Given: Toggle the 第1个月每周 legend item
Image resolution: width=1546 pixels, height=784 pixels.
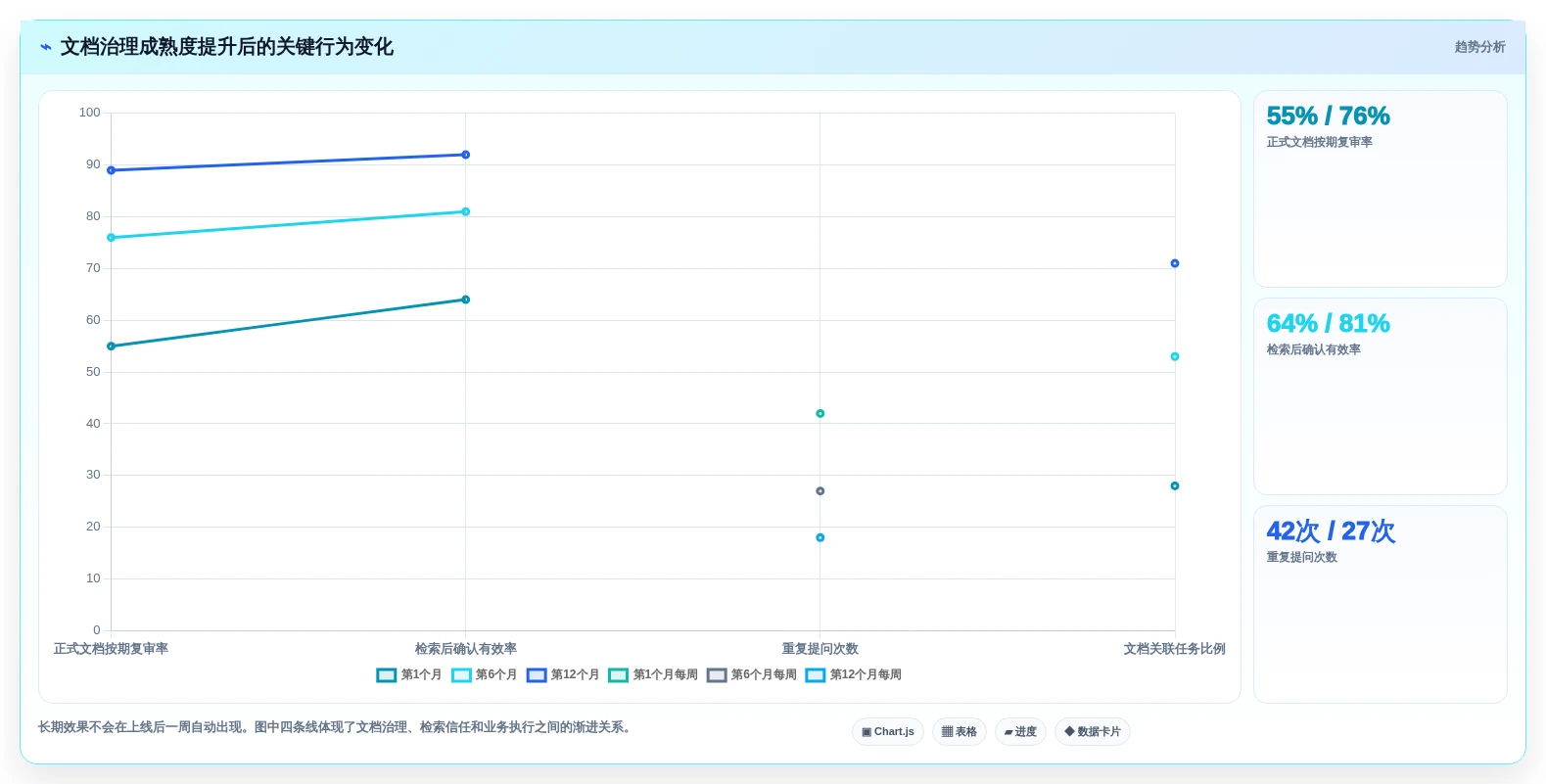Looking at the screenshot, I should (x=653, y=675).
